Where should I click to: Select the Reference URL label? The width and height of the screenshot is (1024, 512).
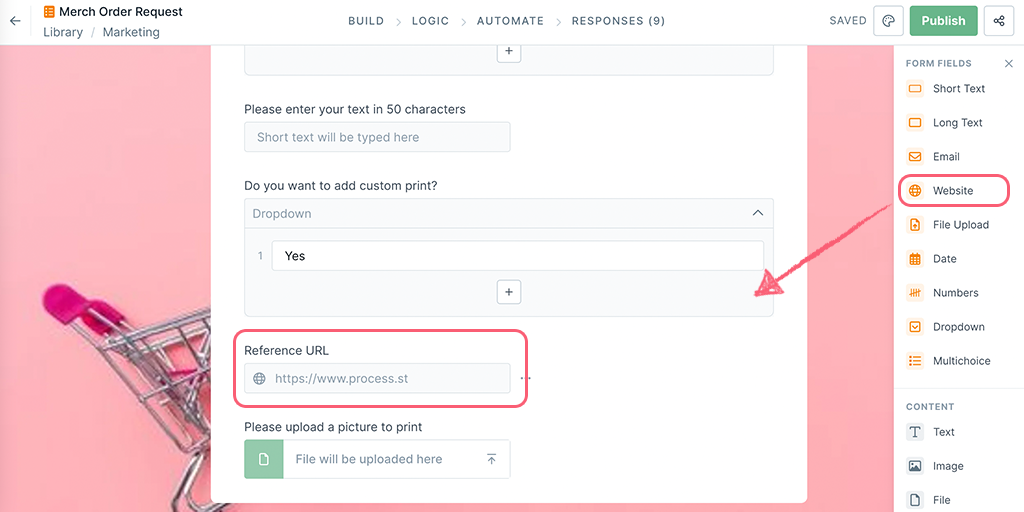[x=286, y=351]
